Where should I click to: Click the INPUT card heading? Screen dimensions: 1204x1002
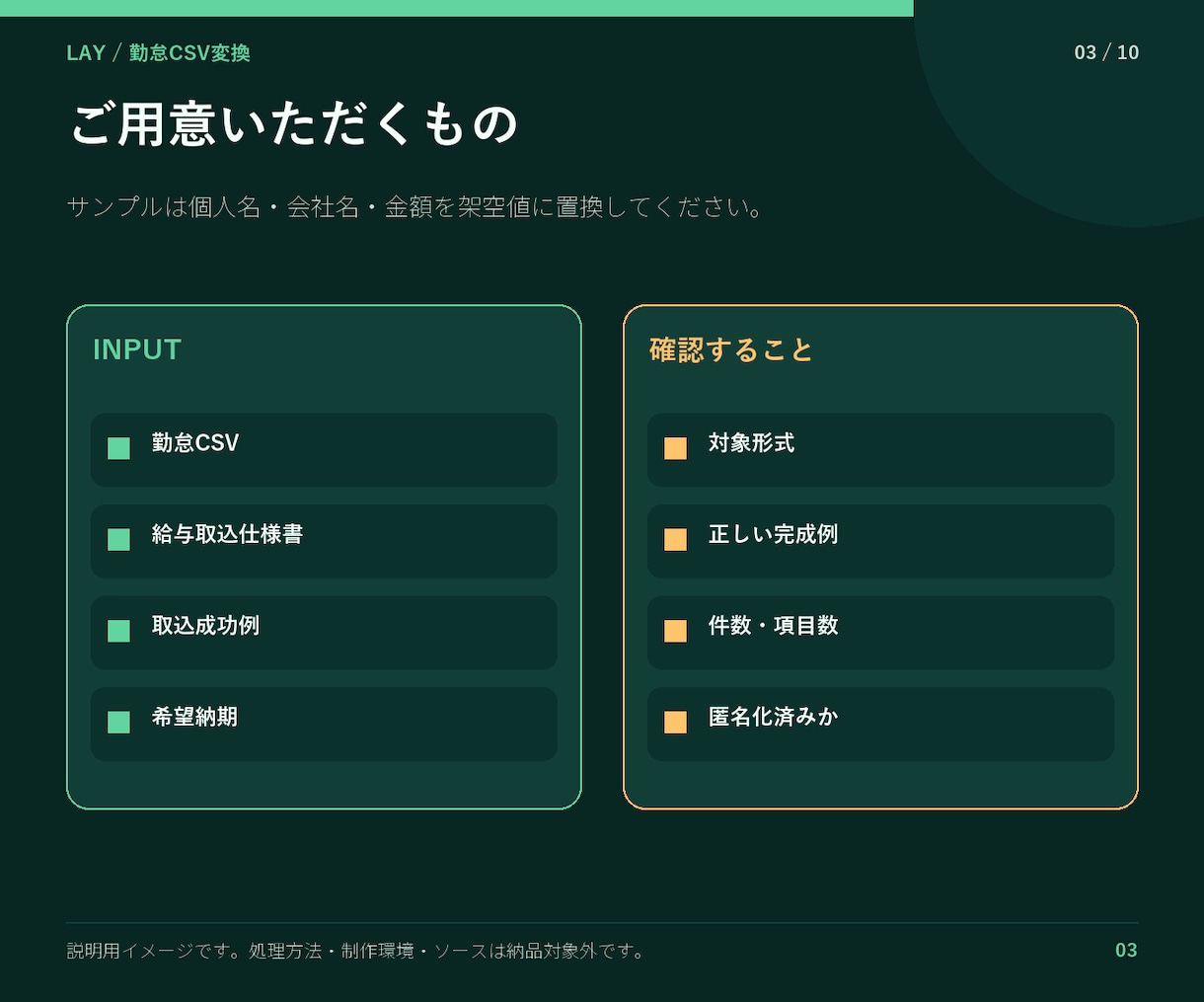(x=137, y=349)
